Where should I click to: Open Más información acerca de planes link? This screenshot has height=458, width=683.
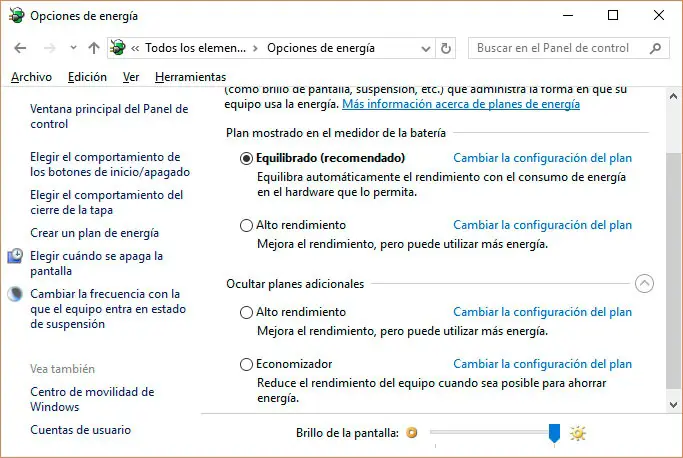pos(461,104)
